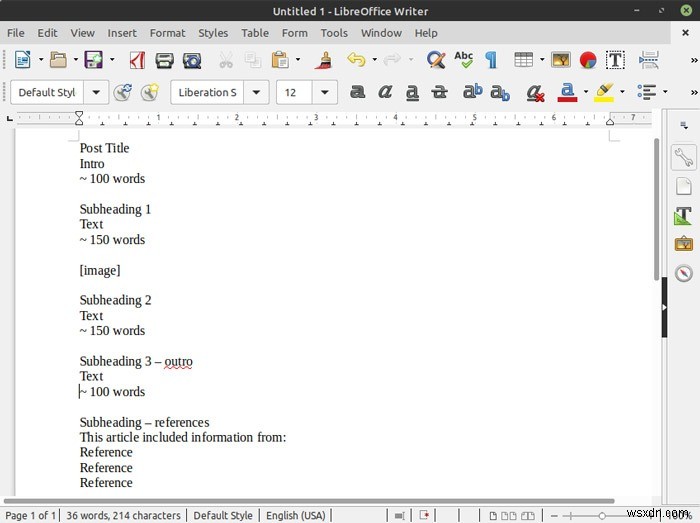Activate Clone Formatting paintbrush
The width and height of the screenshot is (700, 523).
coord(325,60)
